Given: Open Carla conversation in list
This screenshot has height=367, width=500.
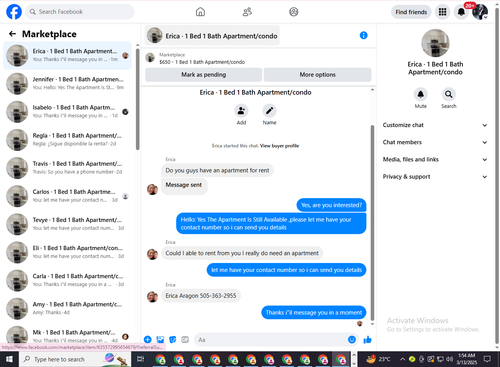Looking at the screenshot, I should pyautogui.click(x=67, y=280).
